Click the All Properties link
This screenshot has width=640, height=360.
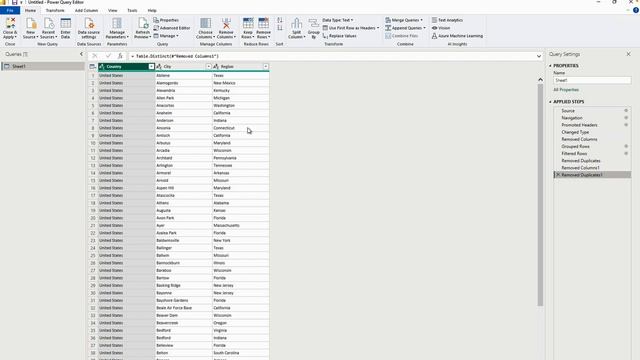566,90
